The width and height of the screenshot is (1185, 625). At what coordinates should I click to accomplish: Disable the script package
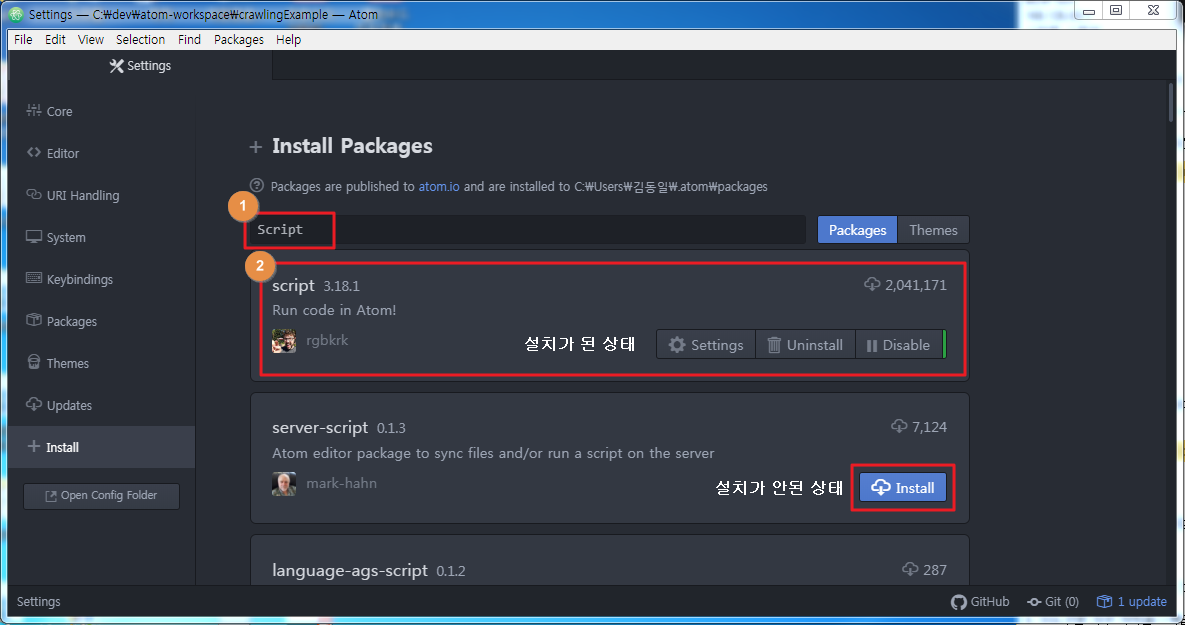(x=899, y=345)
